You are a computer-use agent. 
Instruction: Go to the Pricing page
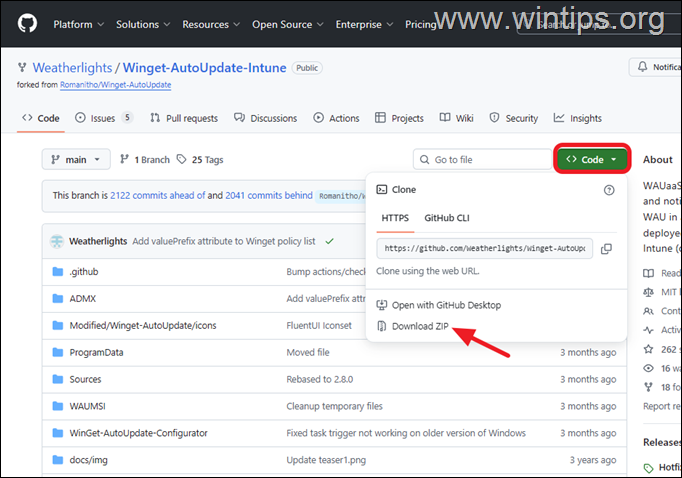(420, 24)
